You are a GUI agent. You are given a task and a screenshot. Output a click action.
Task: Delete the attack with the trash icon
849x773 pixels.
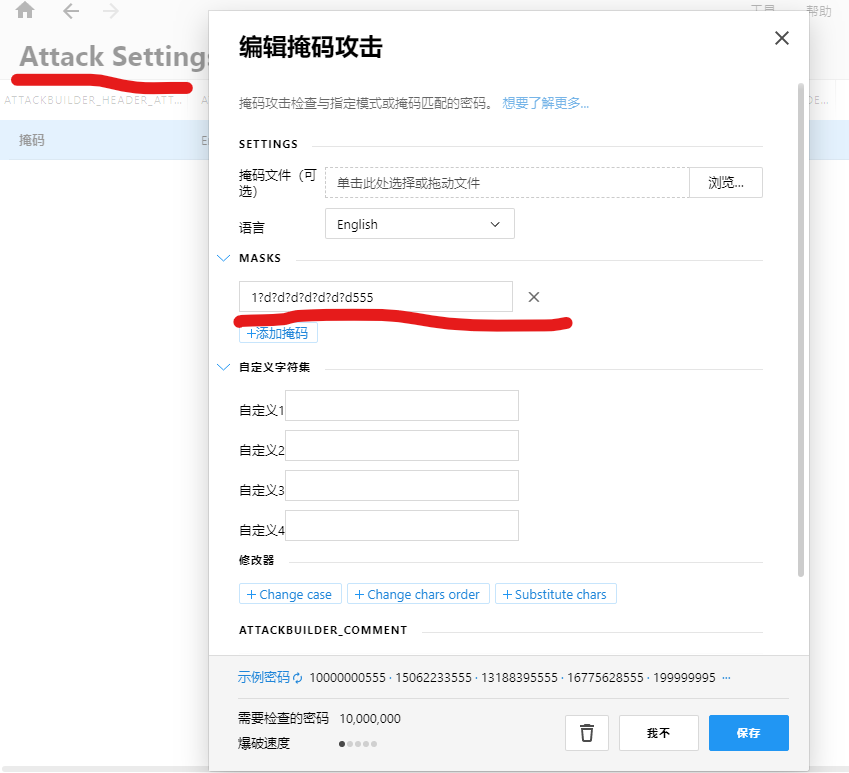[x=586, y=733]
